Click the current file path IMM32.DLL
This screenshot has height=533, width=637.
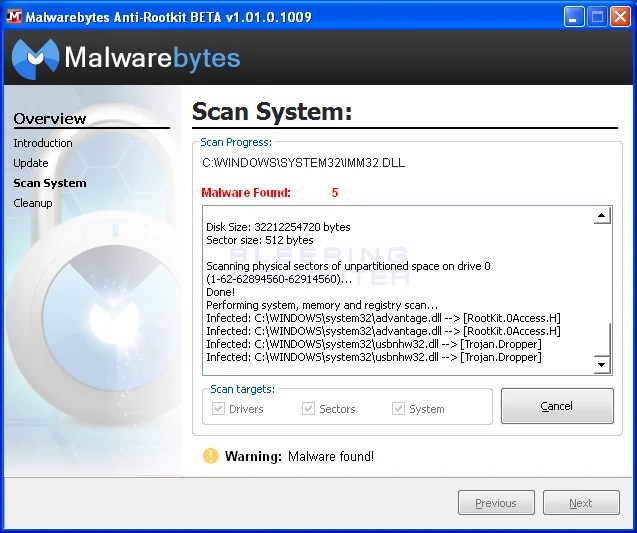[303, 163]
